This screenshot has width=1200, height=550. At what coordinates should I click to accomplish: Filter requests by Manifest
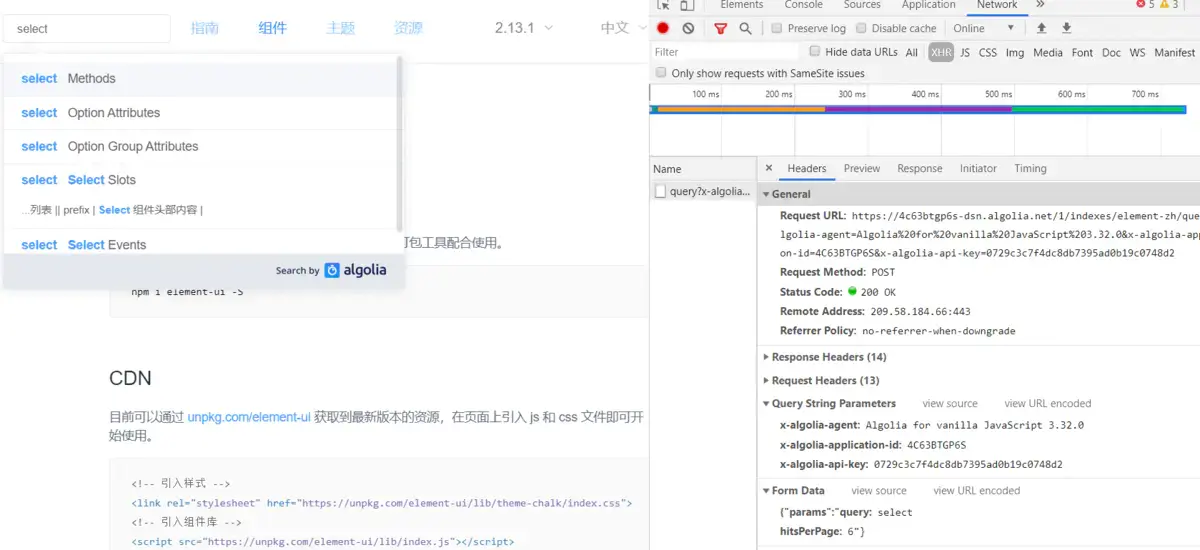[1175, 52]
